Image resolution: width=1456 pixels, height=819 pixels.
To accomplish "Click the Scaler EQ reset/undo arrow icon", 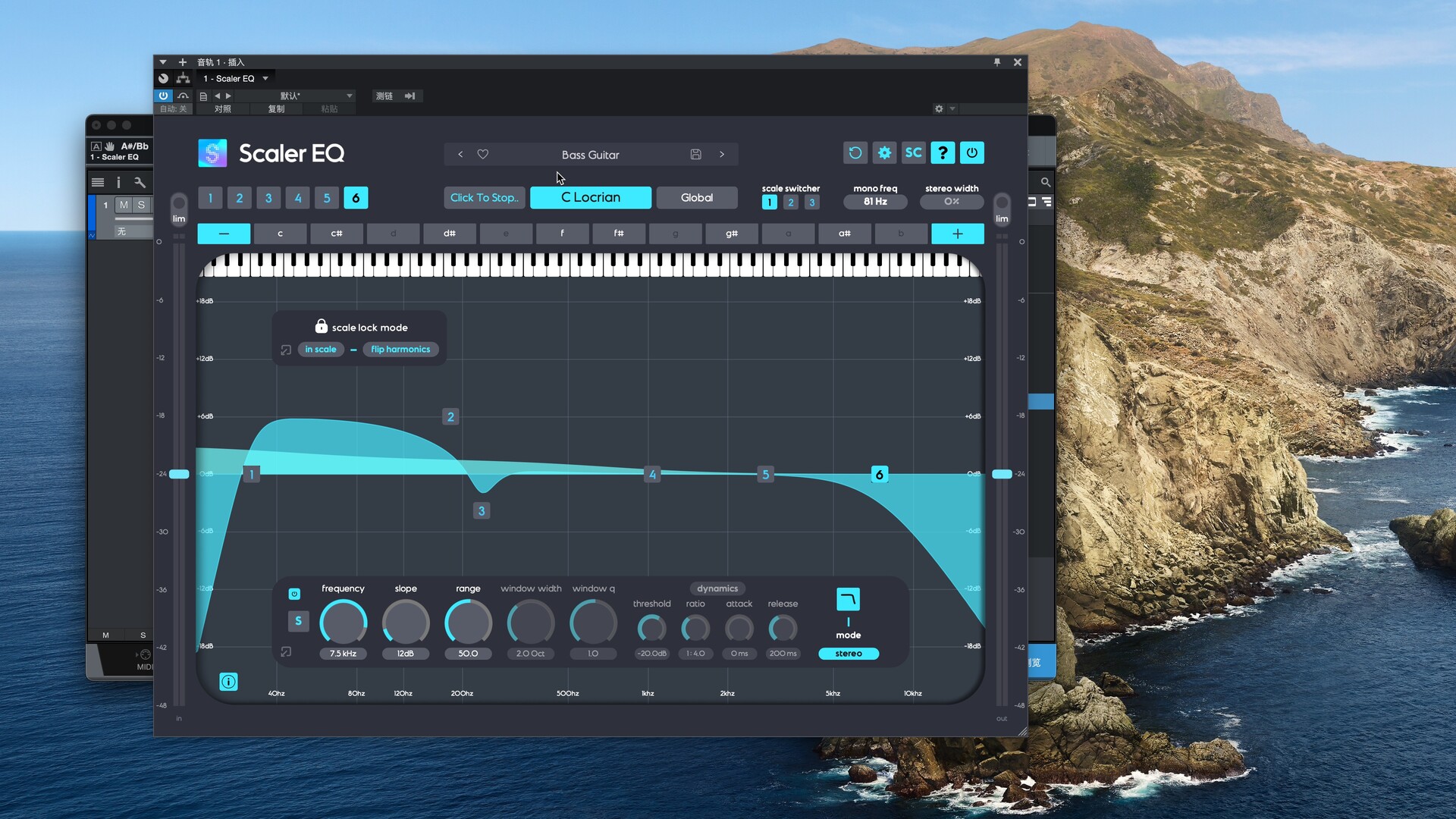I will pos(855,153).
